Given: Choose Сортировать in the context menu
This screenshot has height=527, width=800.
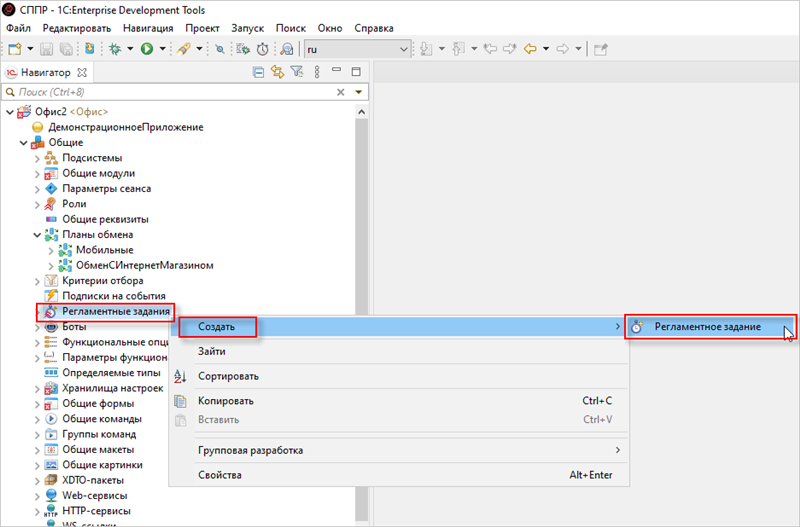Looking at the screenshot, I should click(228, 376).
